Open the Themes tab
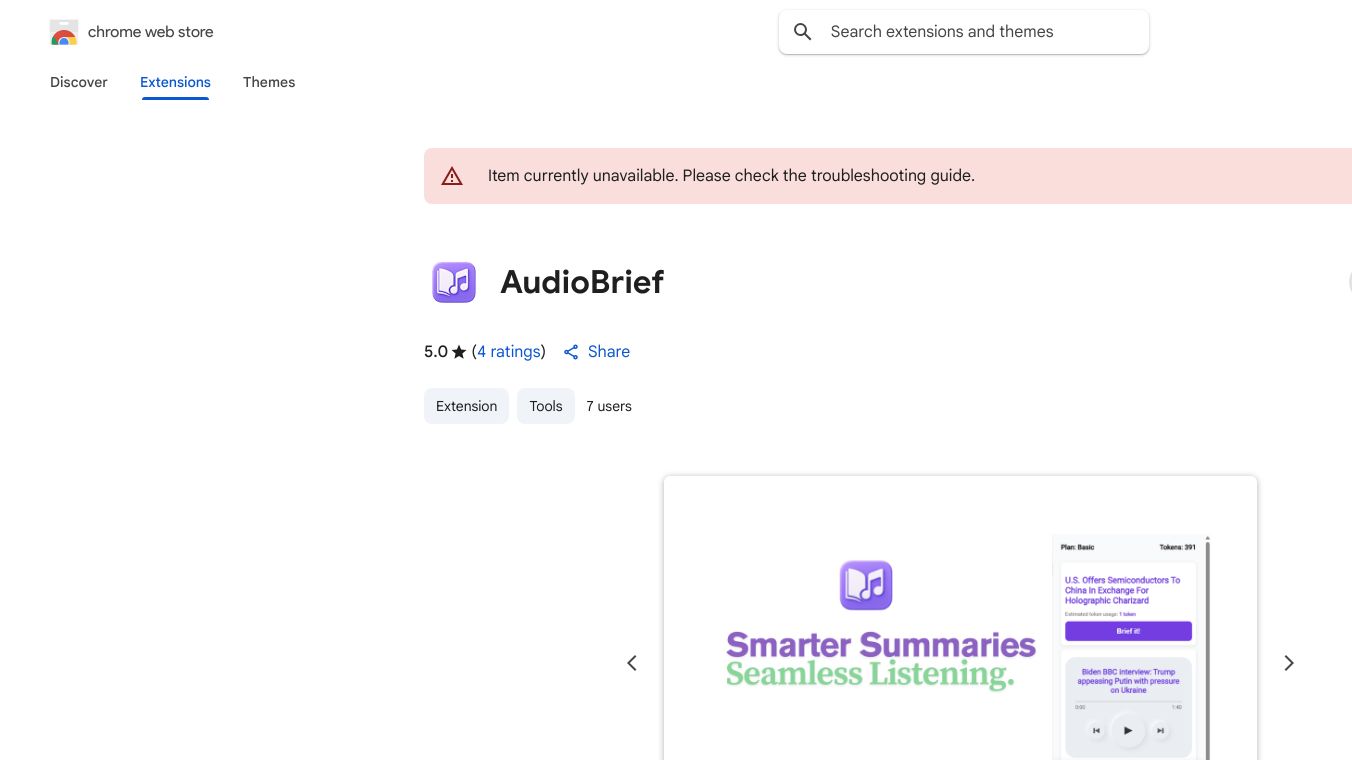The height and width of the screenshot is (760, 1352). (269, 82)
